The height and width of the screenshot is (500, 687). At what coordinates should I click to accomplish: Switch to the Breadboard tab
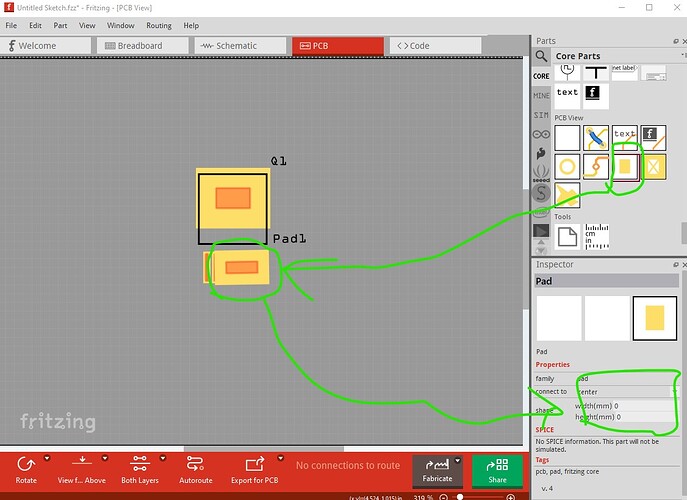tap(143, 46)
